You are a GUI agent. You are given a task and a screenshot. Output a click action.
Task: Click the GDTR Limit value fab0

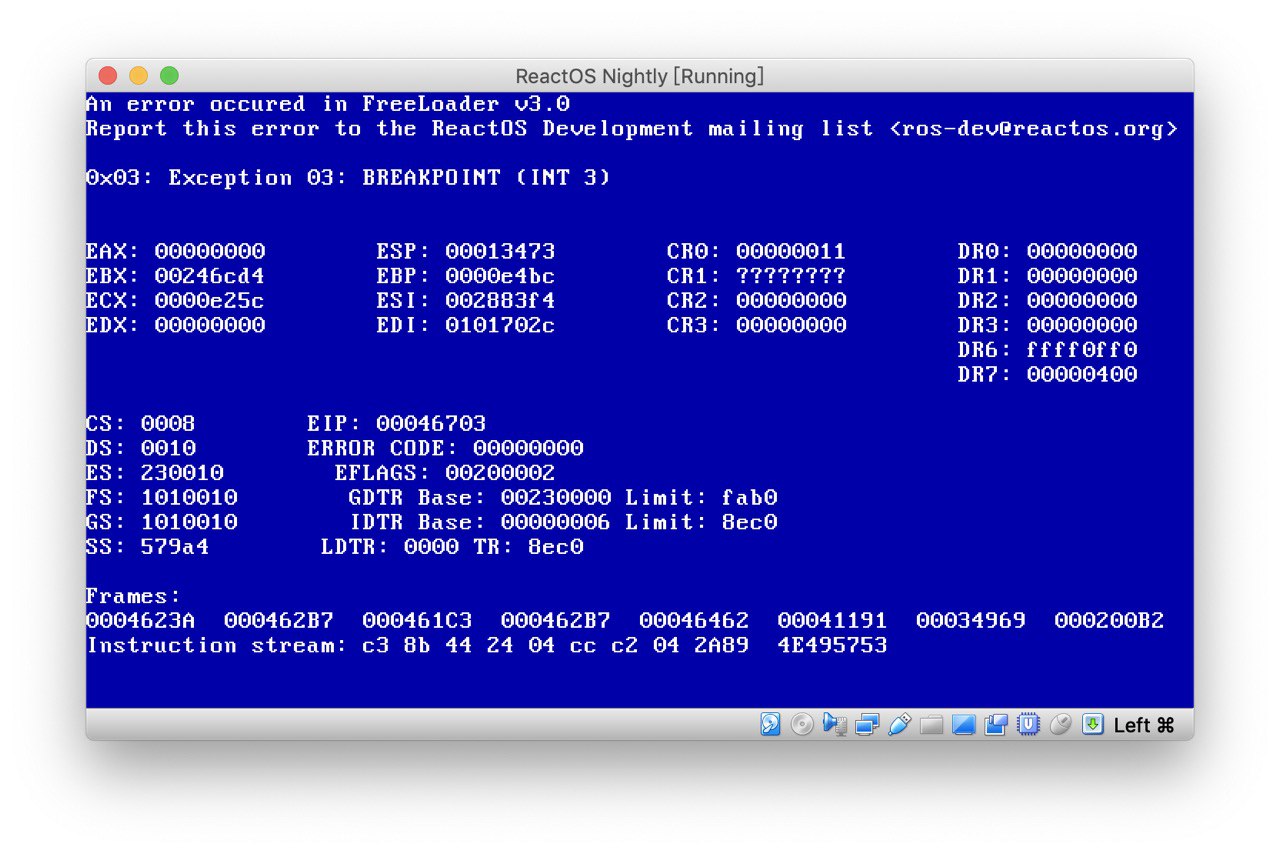pyautogui.click(x=750, y=497)
